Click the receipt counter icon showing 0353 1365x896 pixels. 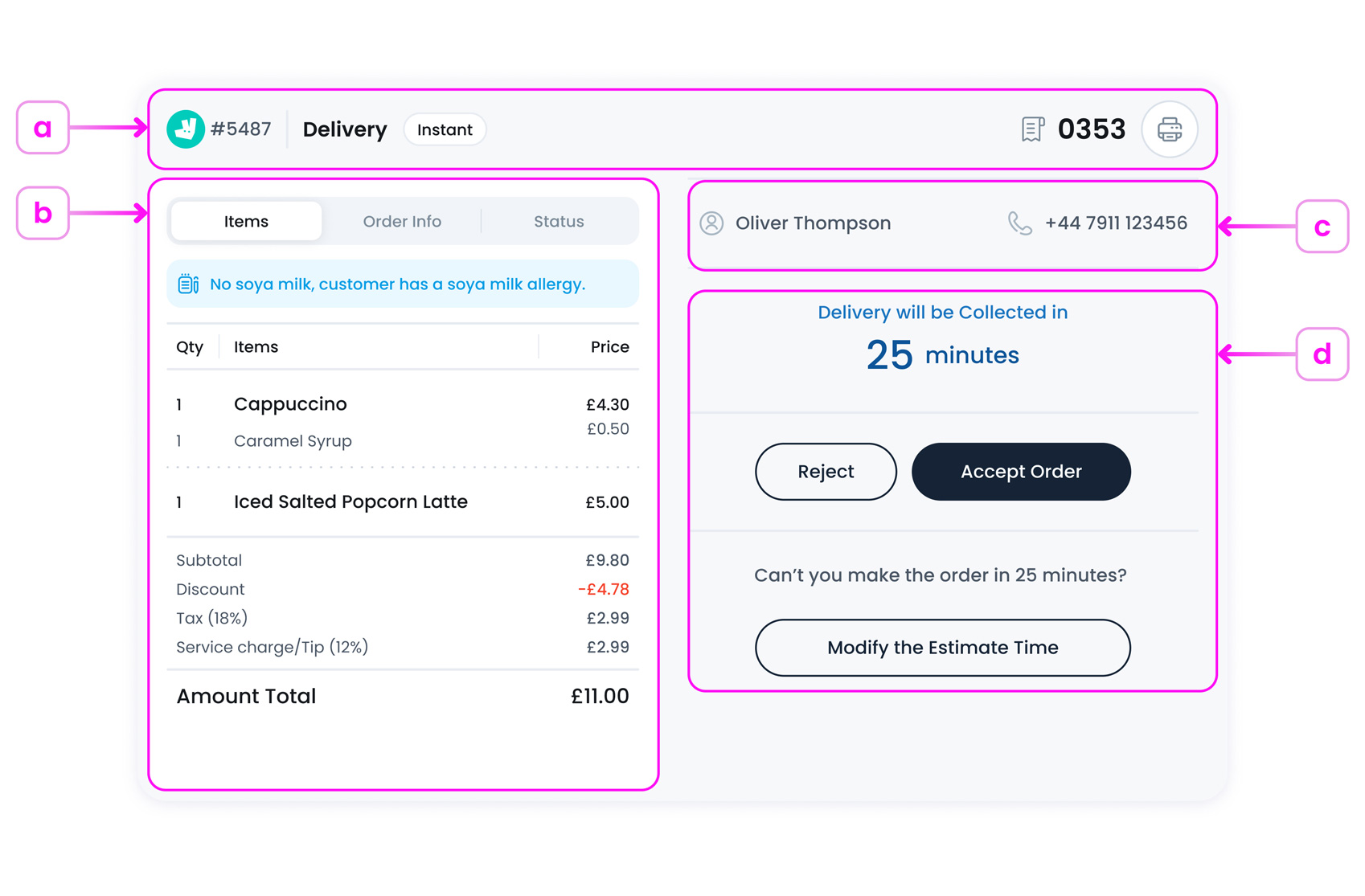[x=1031, y=129]
